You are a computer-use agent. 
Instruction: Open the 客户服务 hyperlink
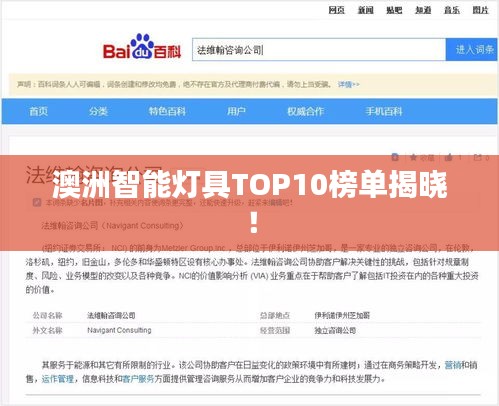click(138, 379)
